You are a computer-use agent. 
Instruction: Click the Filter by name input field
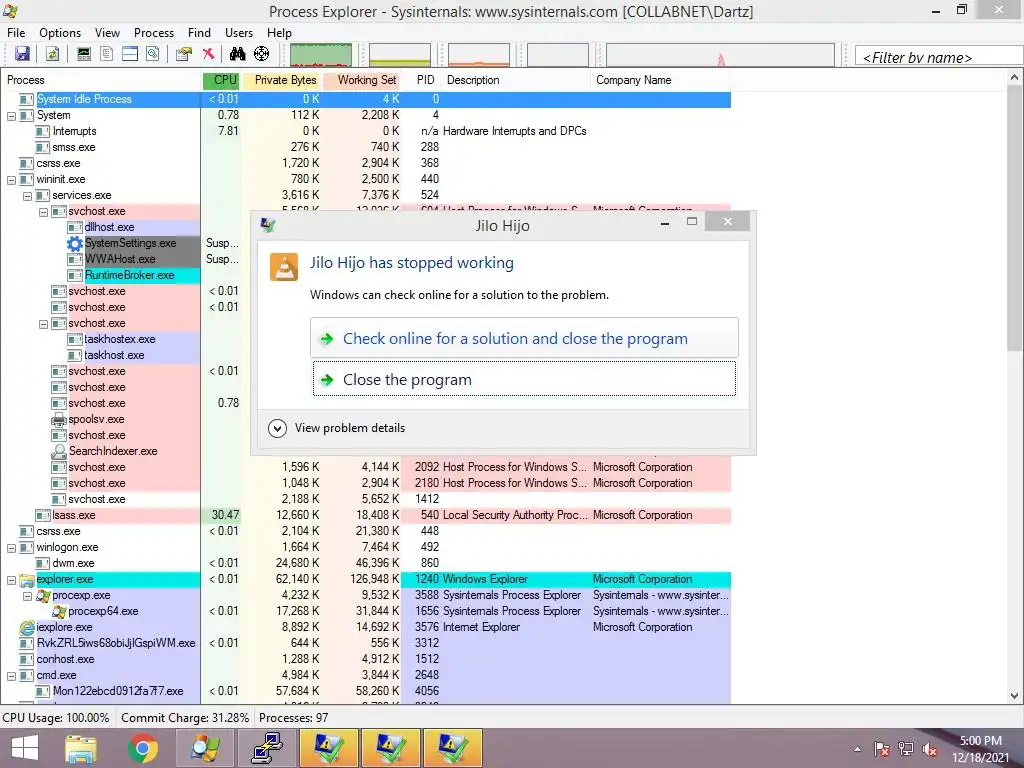point(938,57)
